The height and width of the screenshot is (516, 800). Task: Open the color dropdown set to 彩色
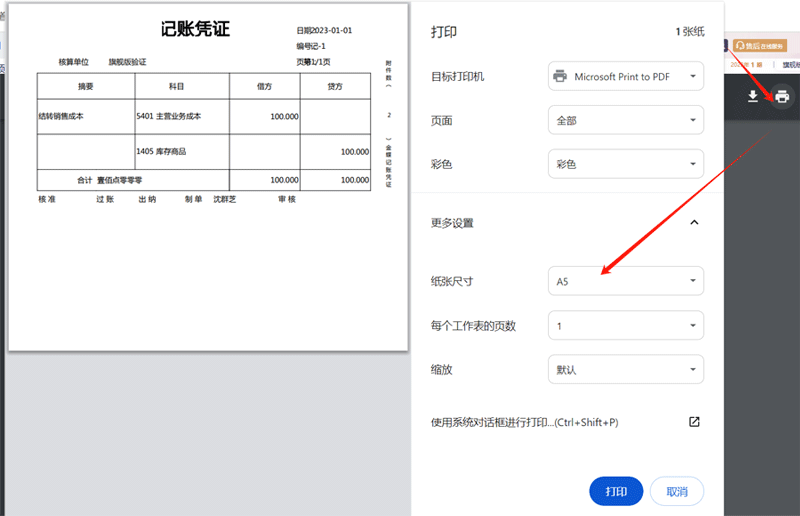coord(626,164)
